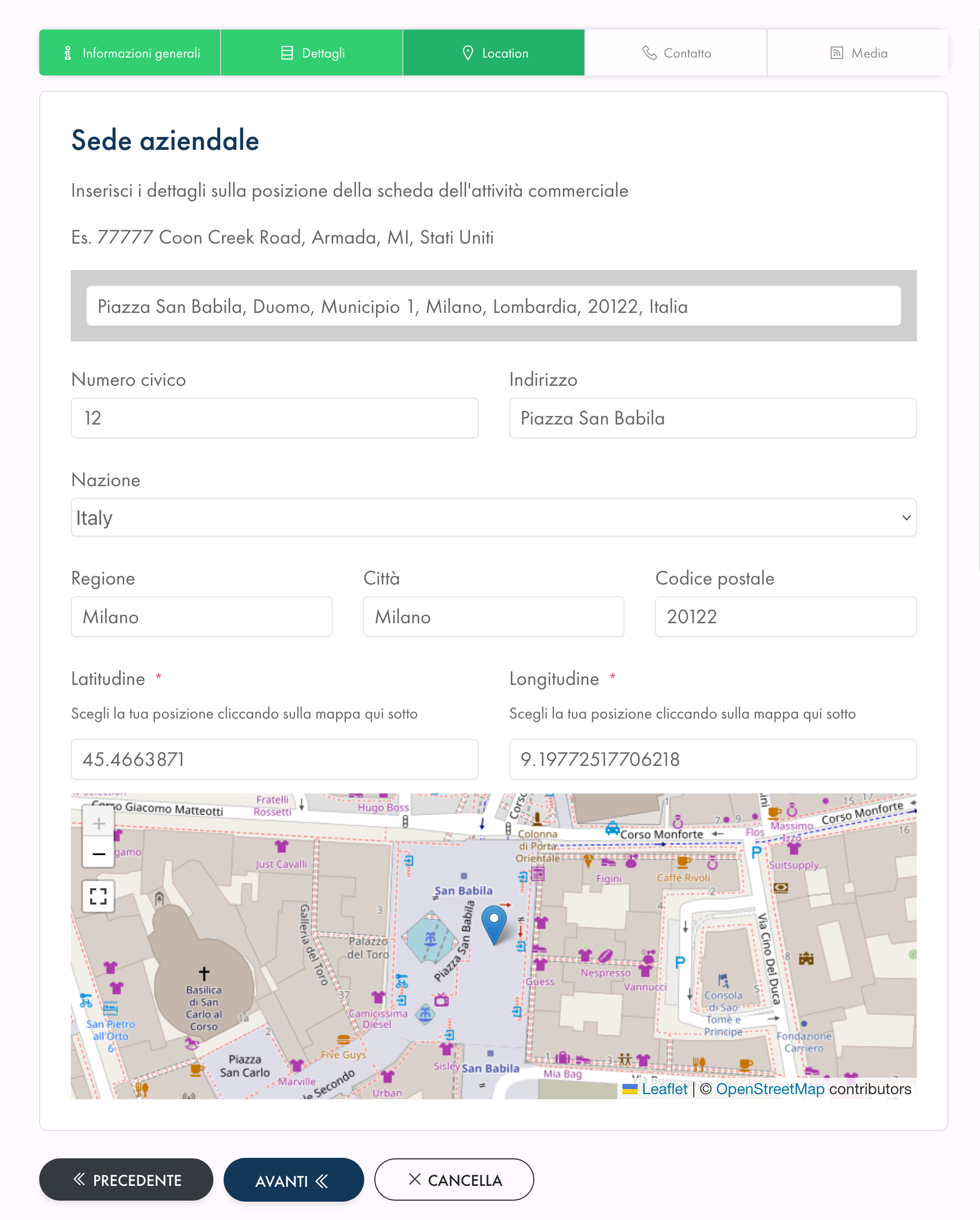Click the PRECEDENTE button
Image resolution: width=980 pixels, height=1220 pixels.
click(126, 1179)
